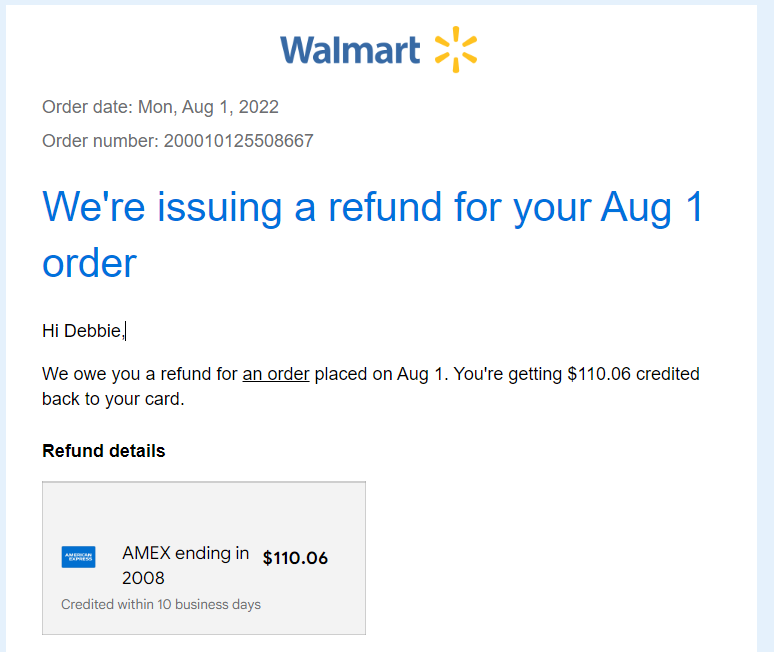Screen dimensions: 774x652
Task: Click the word "order" in headline's second line
Action: [89, 264]
